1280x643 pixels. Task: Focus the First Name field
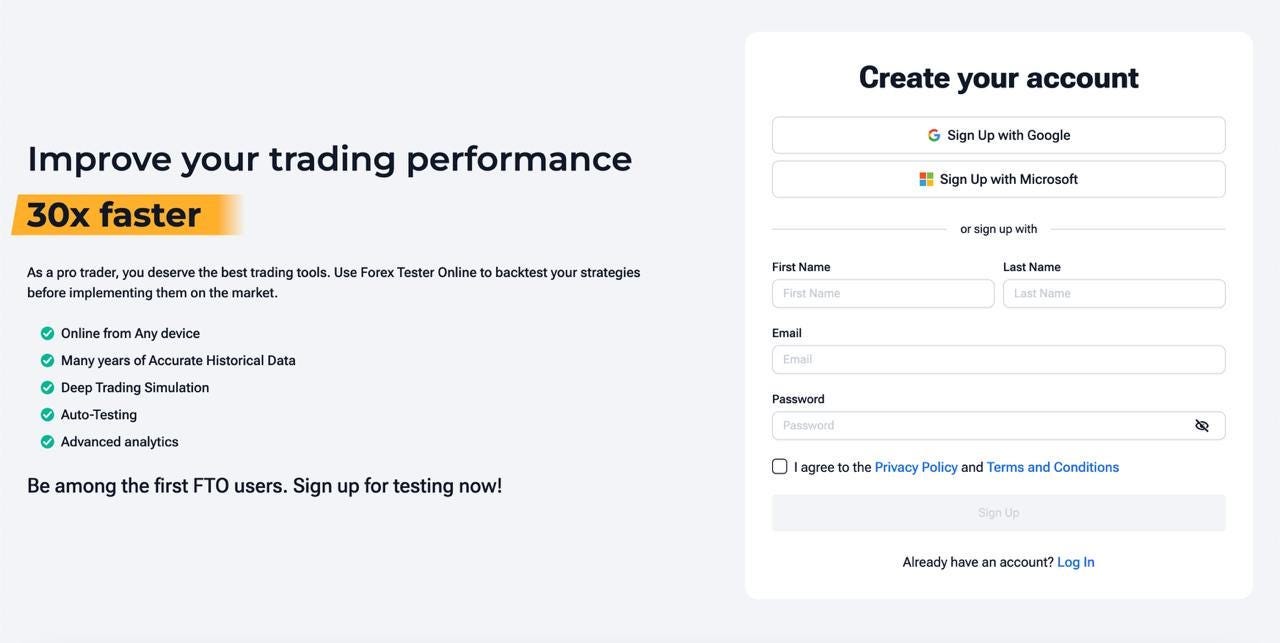883,293
